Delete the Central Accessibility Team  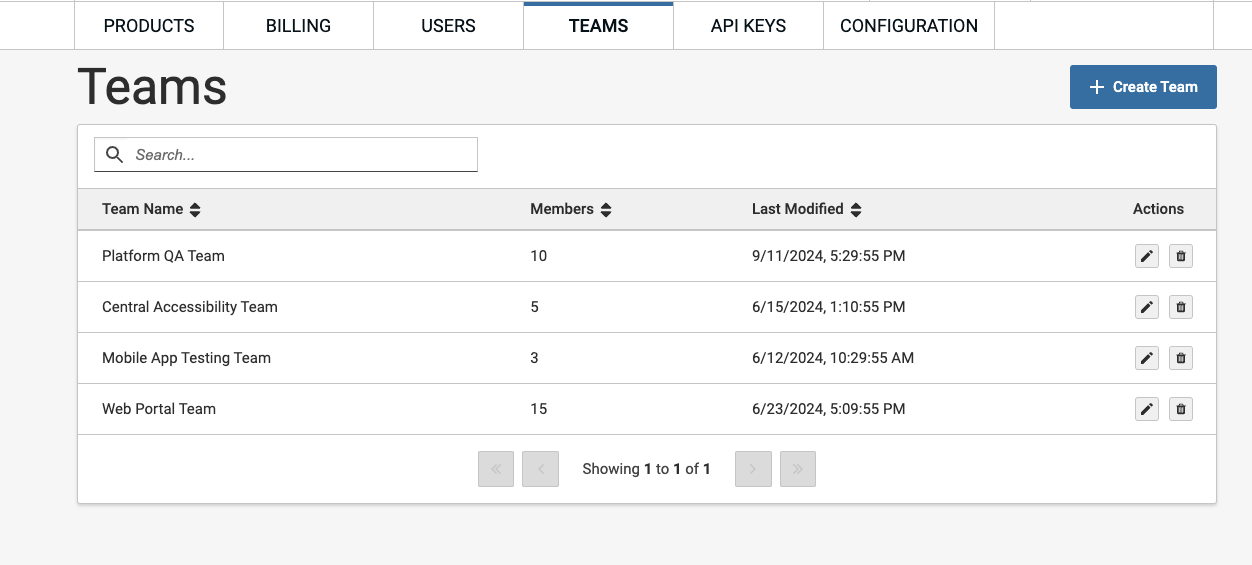(1181, 307)
